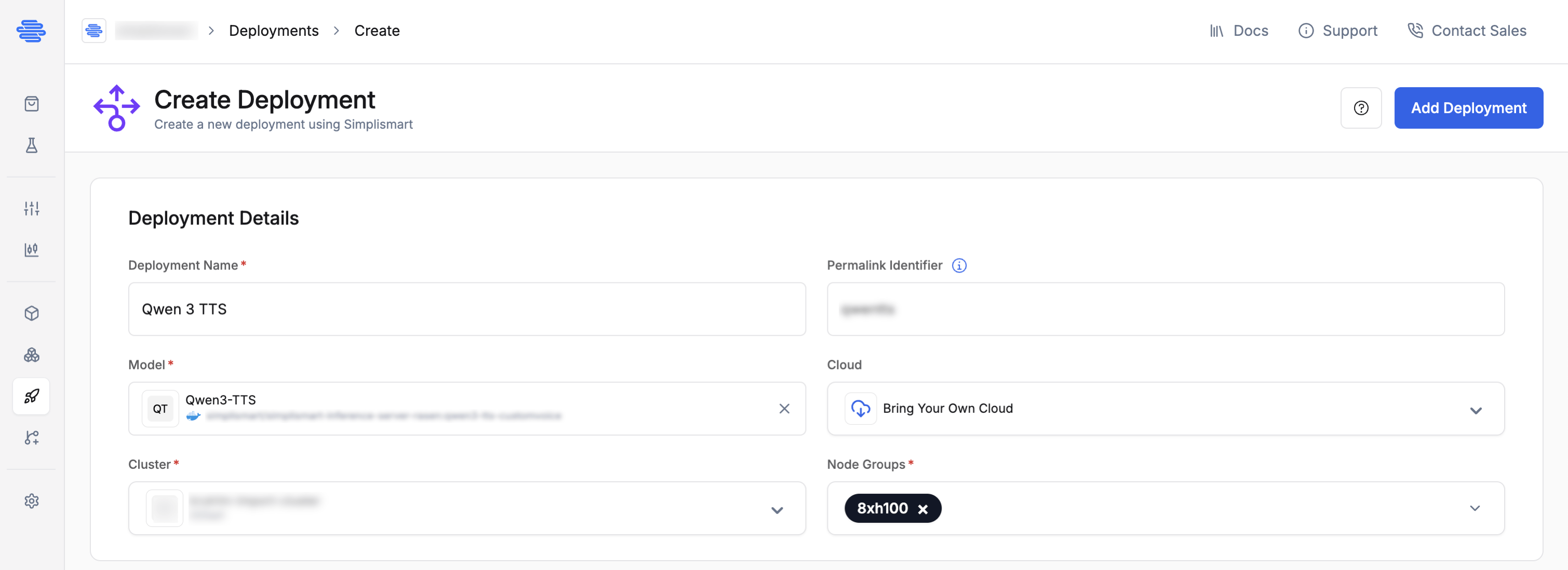Open the settings gear in sidebar
The image size is (1568, 570).
(x=32, y=500)
